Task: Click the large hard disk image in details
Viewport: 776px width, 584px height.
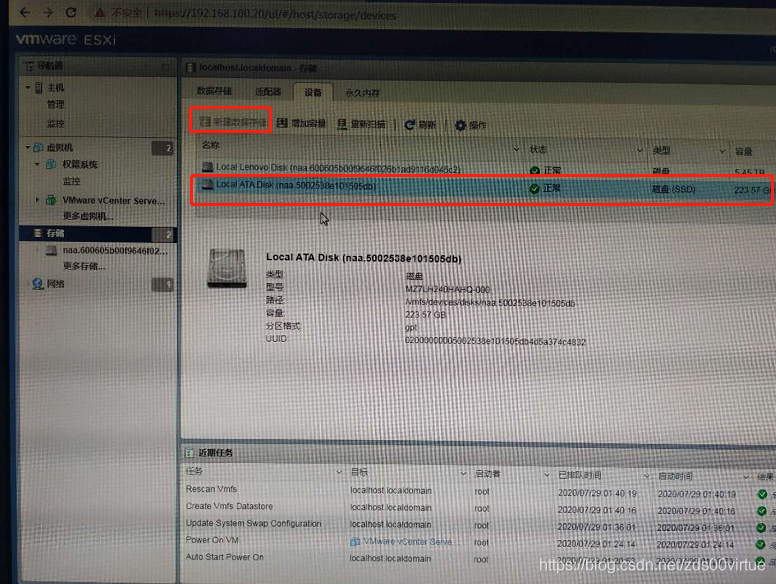Action: [227, 268]
